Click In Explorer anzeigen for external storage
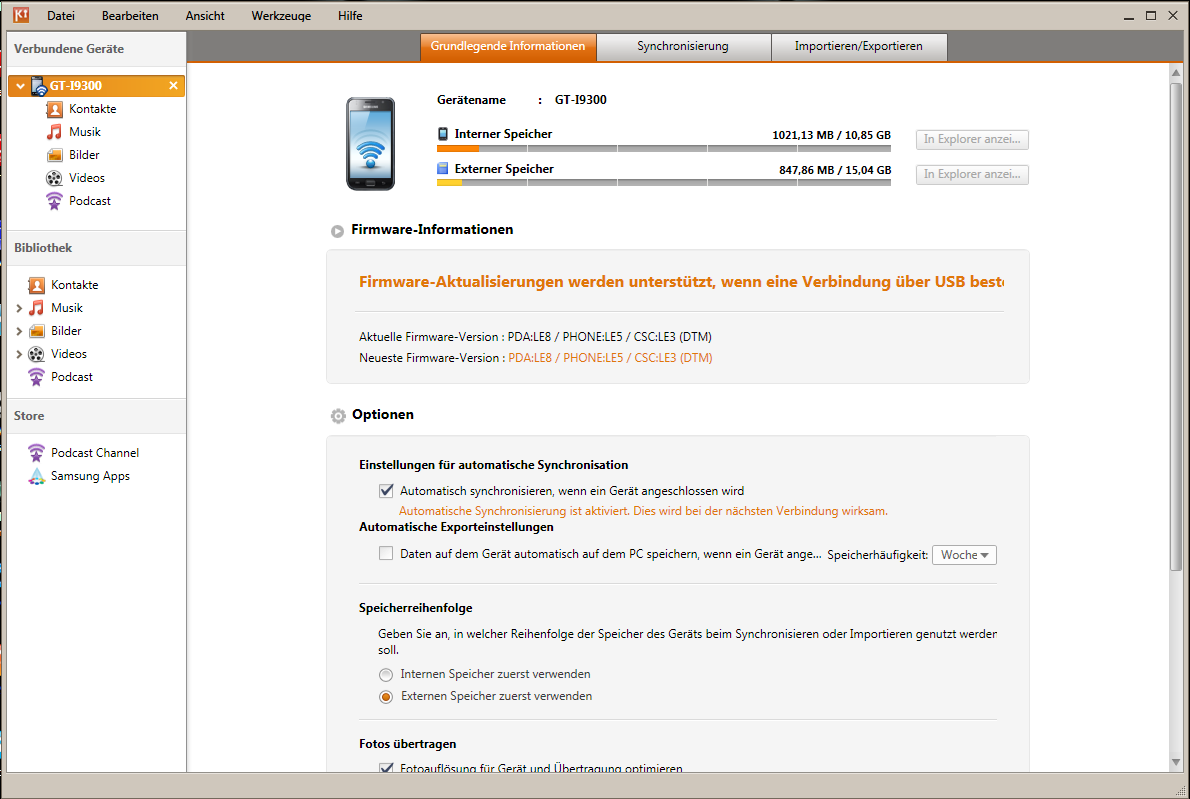Image resolution: width=1190 pixels, height=799 pixels. (x=972, y=174)
